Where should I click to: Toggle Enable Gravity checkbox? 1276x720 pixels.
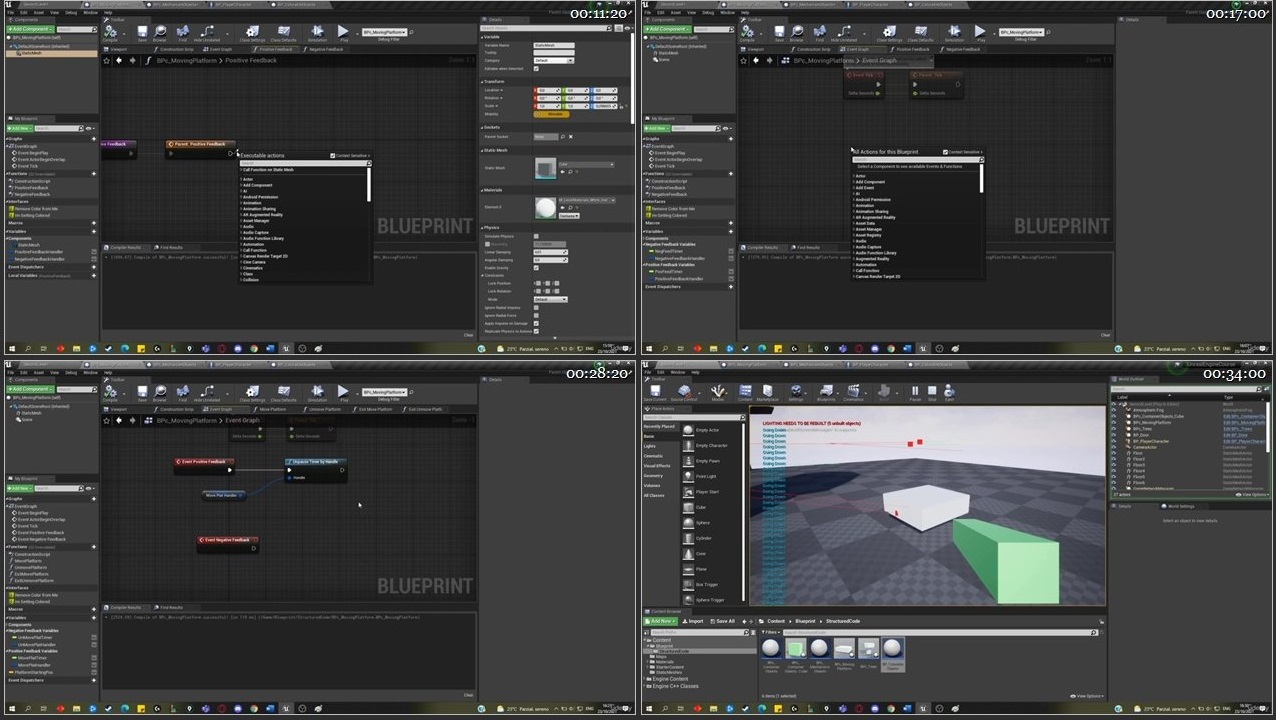point(536,268)
